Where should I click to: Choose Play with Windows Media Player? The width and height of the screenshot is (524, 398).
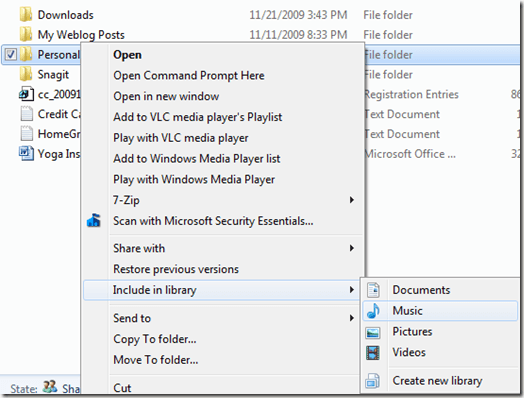pyautogui.click(x=194, y=179)
